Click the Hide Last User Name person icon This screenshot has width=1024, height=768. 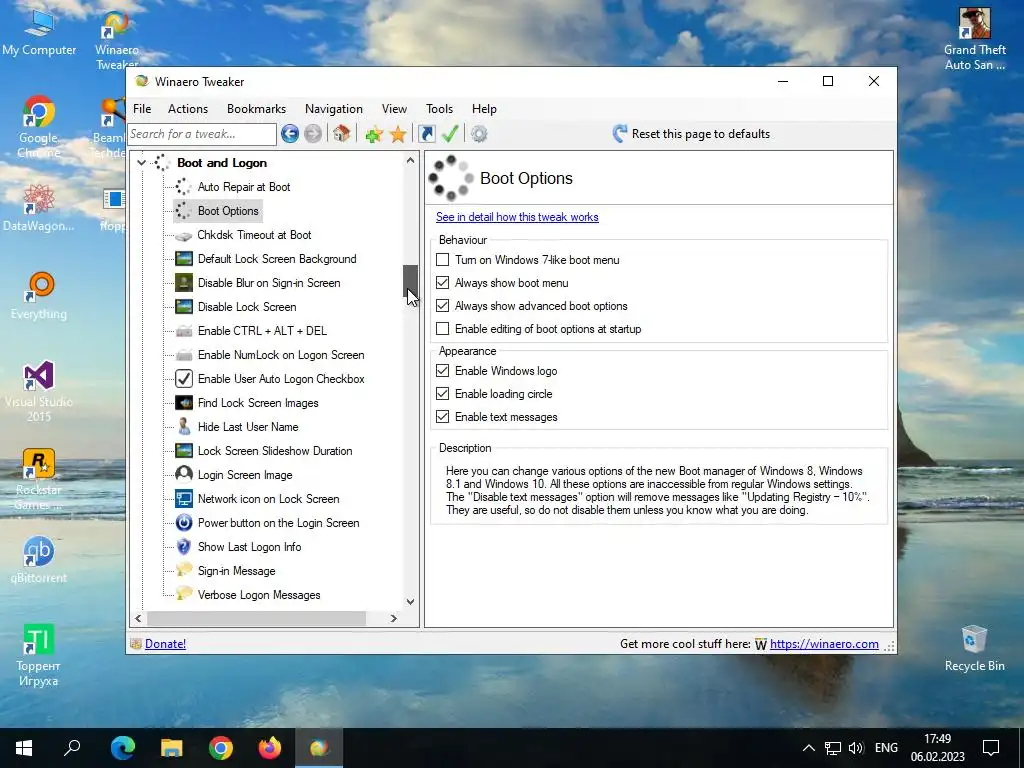click(x=184, y=426)
